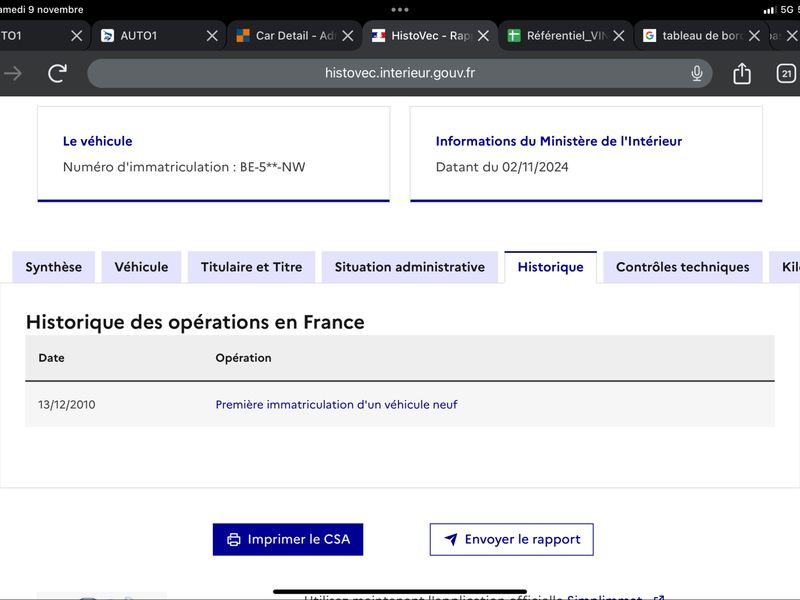Focus the histovec.interieur.gouv.fr address bar
The width and height of the screenshot is (800, 600).
(399, 73)
